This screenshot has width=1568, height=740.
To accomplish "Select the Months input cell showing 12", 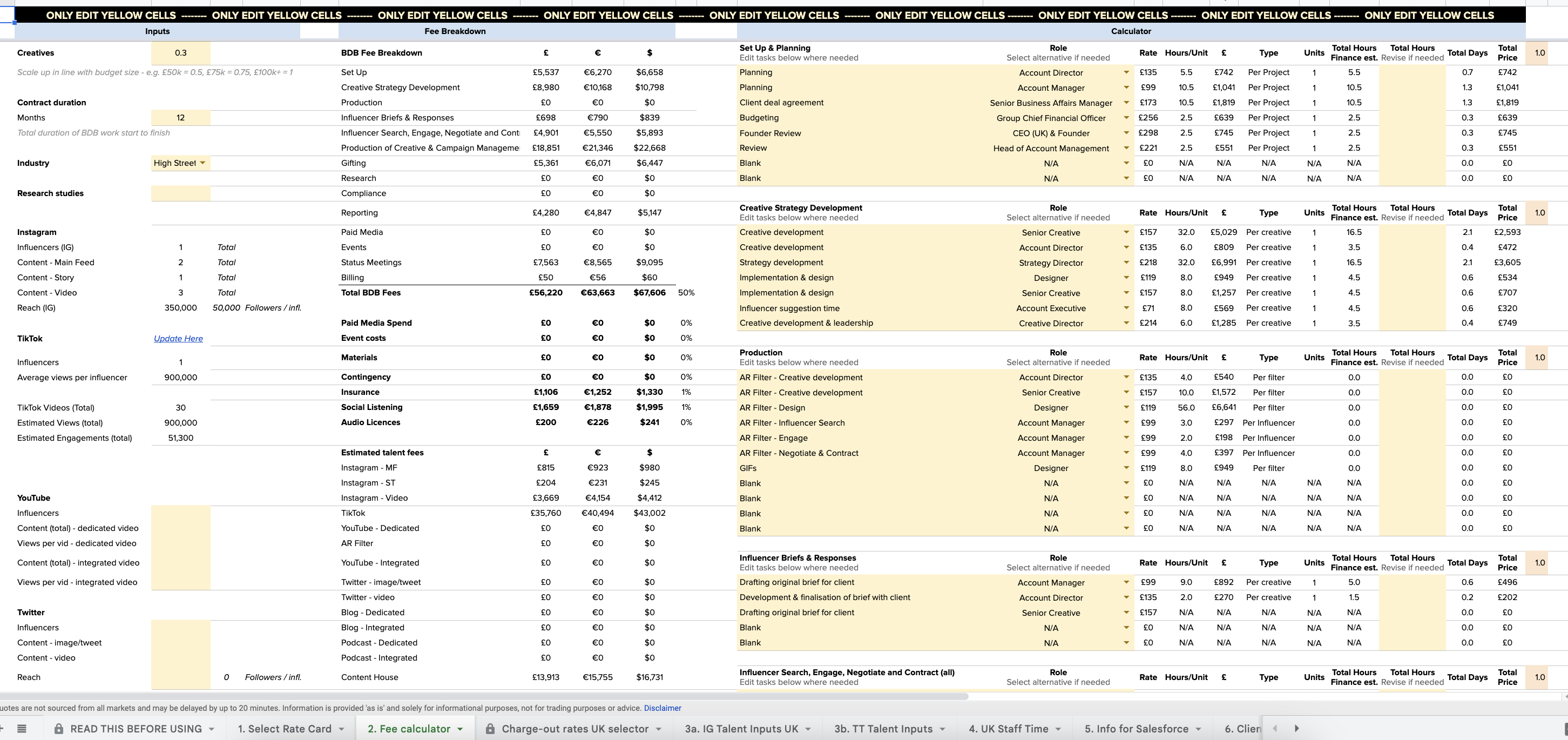I will (181, 118).
